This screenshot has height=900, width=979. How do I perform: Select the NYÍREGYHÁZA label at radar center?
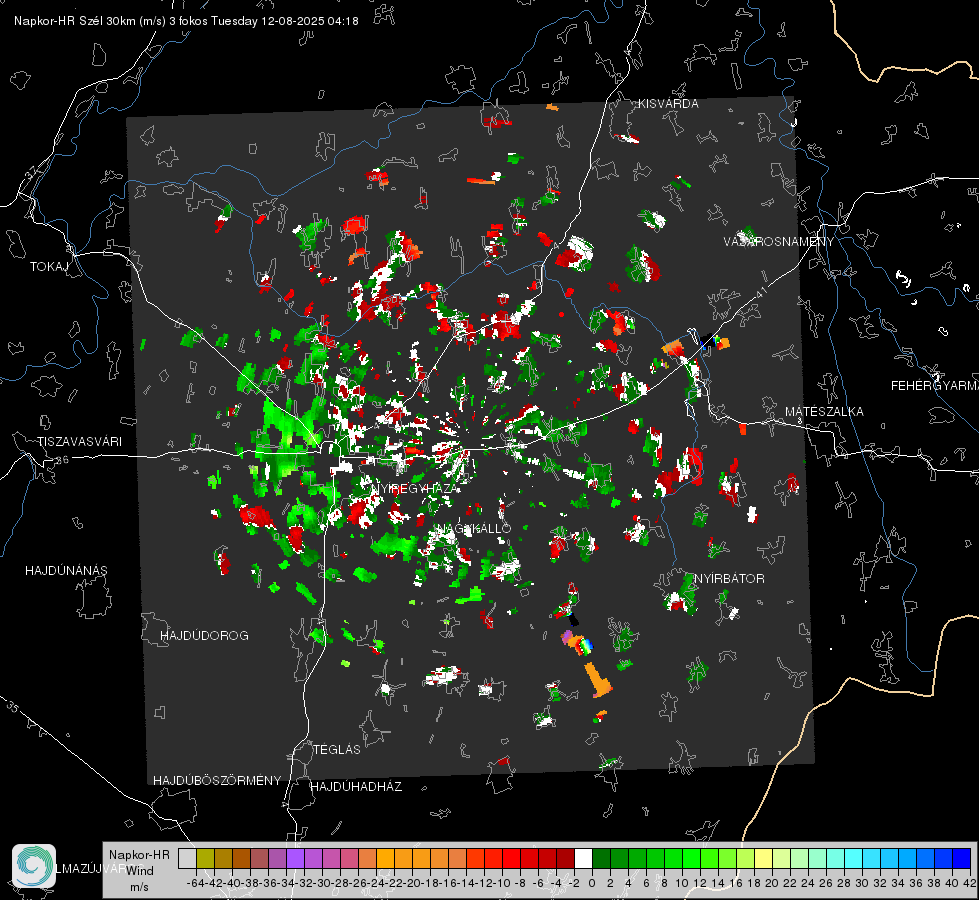(414, 488)
